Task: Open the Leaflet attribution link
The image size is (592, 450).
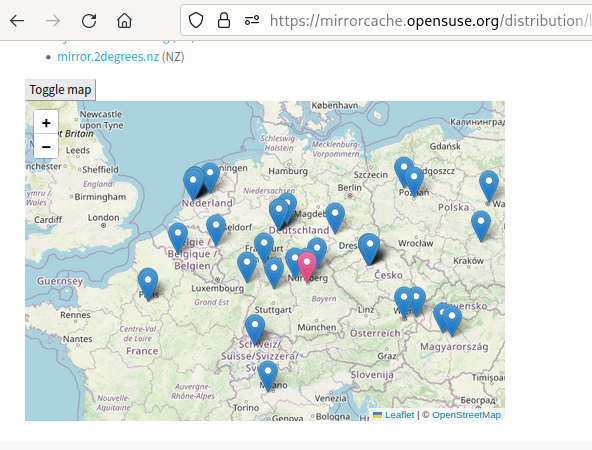Action: [x=399, y=415]
